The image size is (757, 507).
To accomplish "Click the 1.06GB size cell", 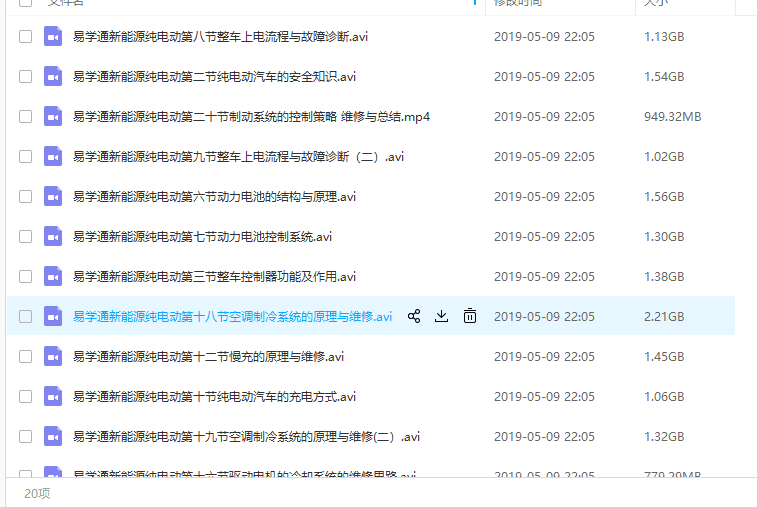I will click(x=664, y=397).
